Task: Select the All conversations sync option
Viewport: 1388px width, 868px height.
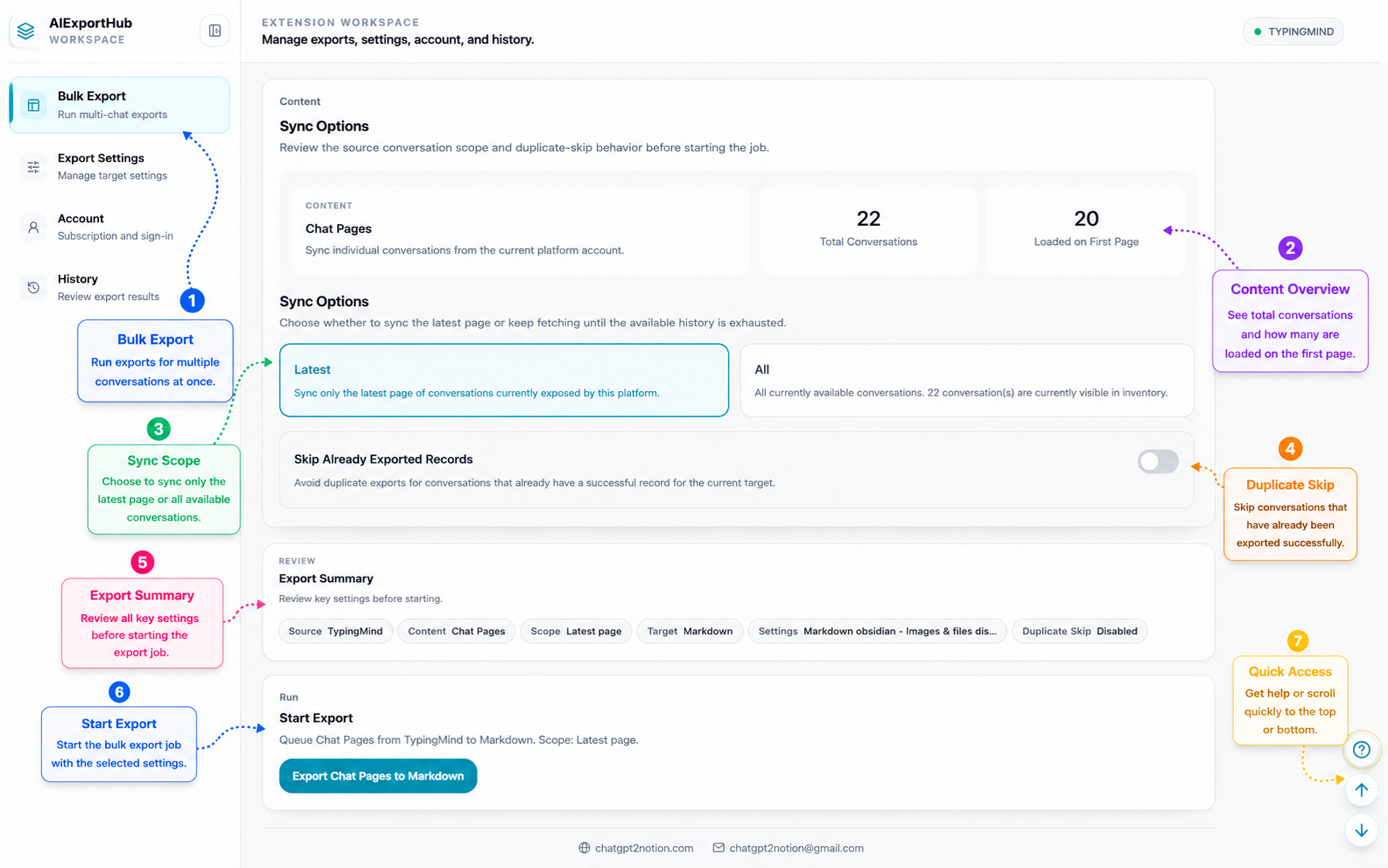Action: [x=967, y=380]
